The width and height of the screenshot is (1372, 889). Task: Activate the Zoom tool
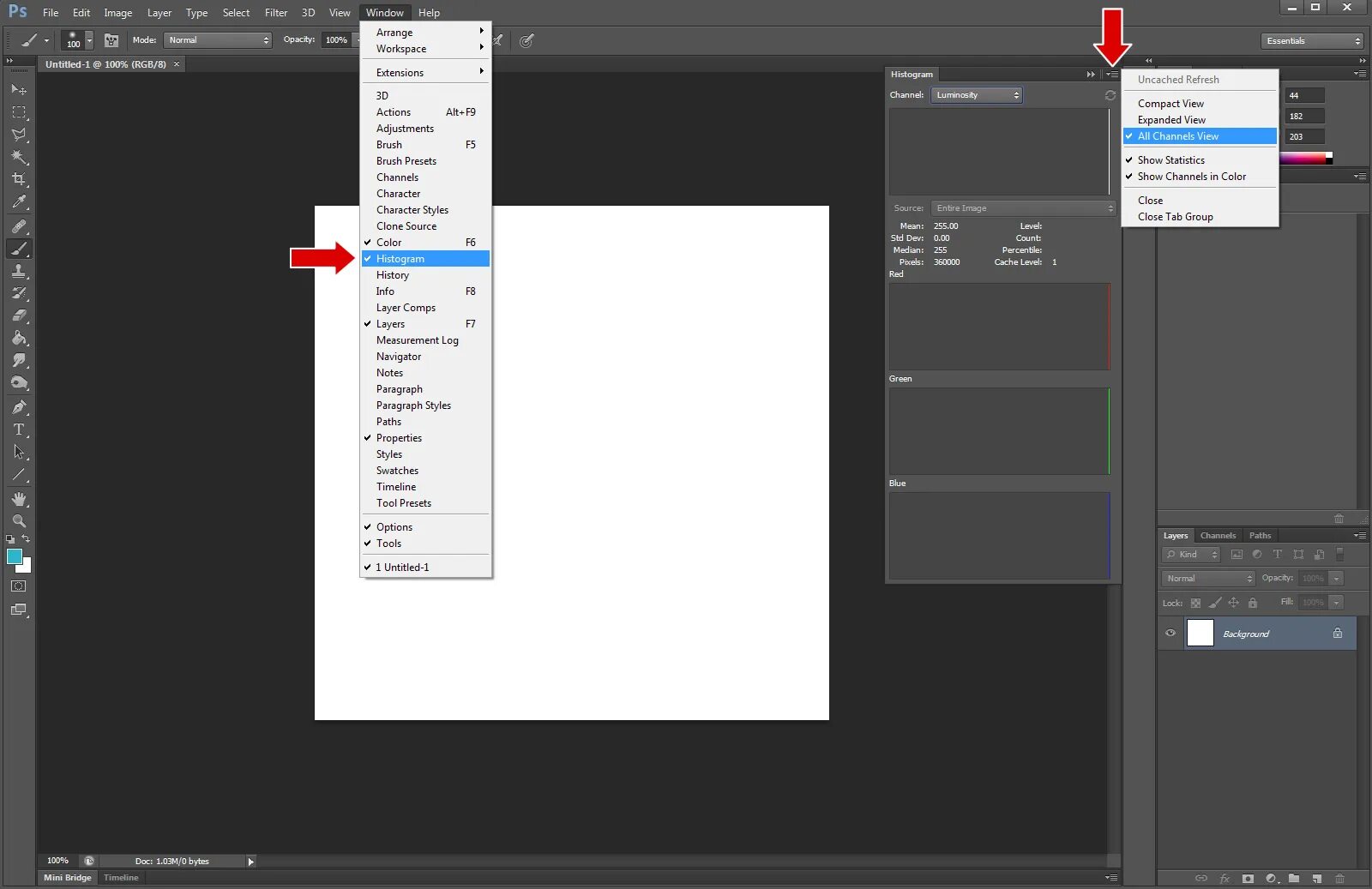[x=18, y=520]
